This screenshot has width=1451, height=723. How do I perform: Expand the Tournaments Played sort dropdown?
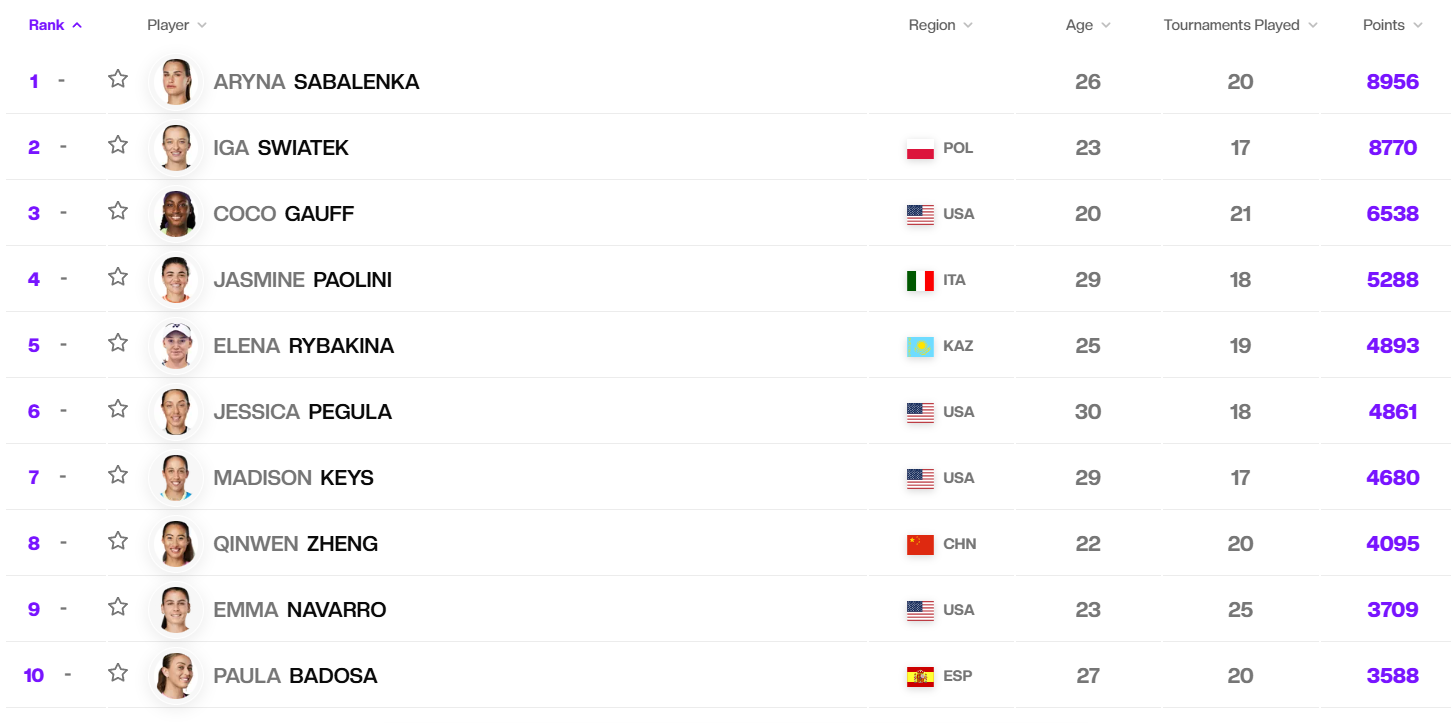point(1240,25)
